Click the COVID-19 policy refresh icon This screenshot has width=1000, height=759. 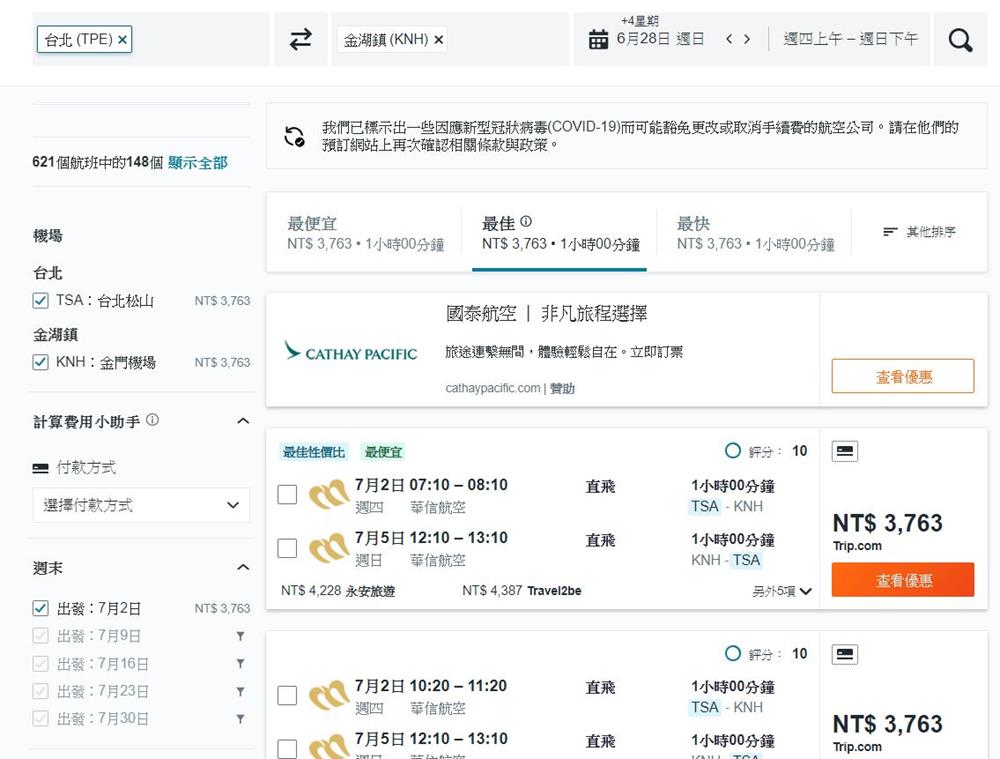tap(294, 136)
